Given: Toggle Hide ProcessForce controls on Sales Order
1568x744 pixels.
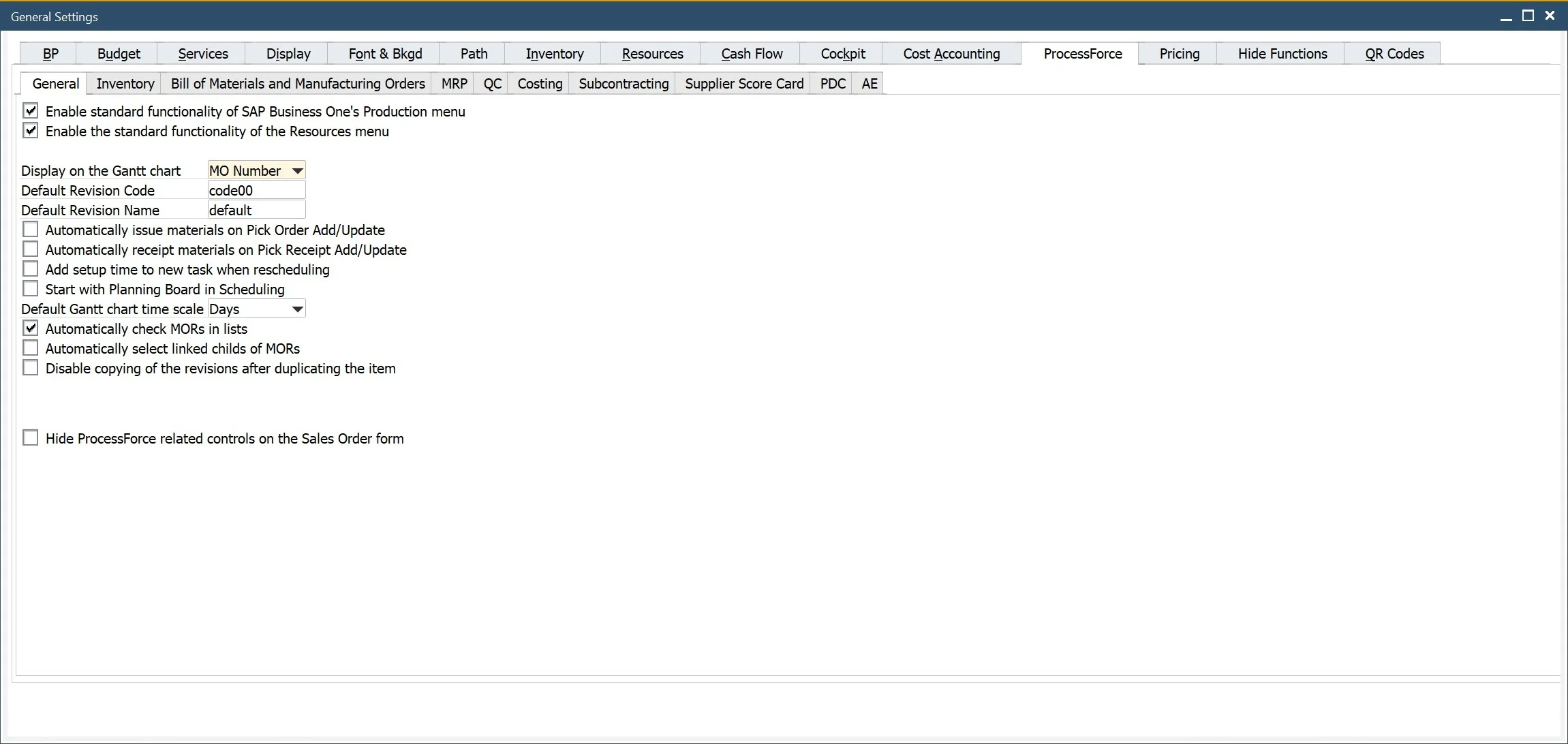Looking at the screenshot, I should coord(31,438).
